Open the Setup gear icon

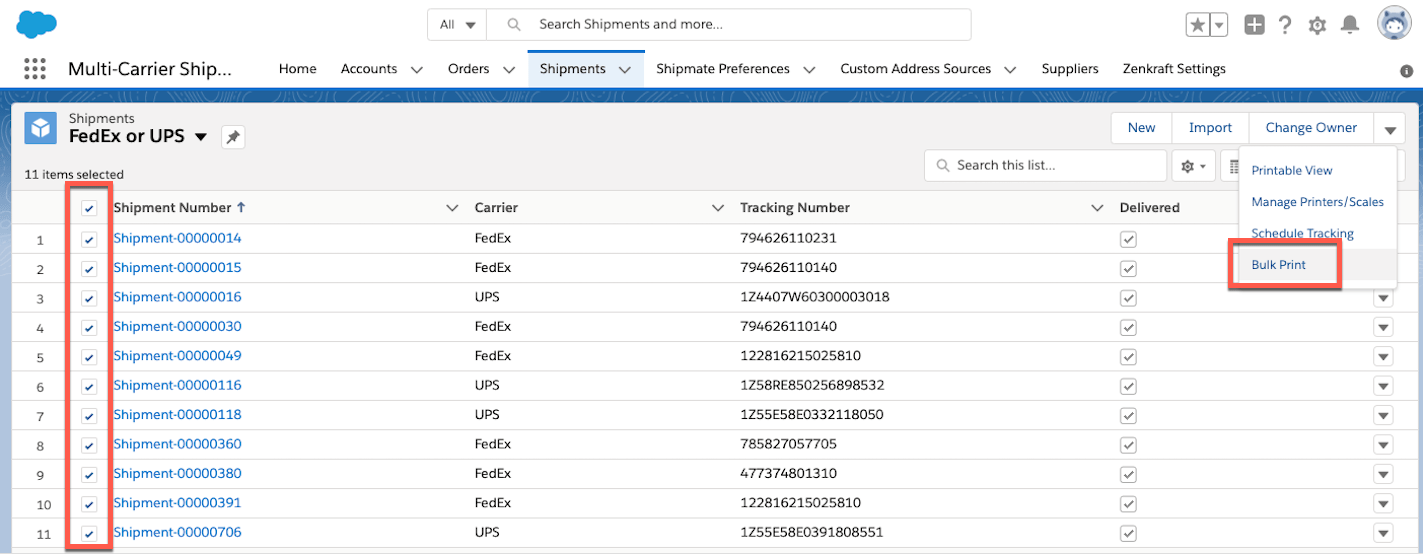[x=1317, y=25]
